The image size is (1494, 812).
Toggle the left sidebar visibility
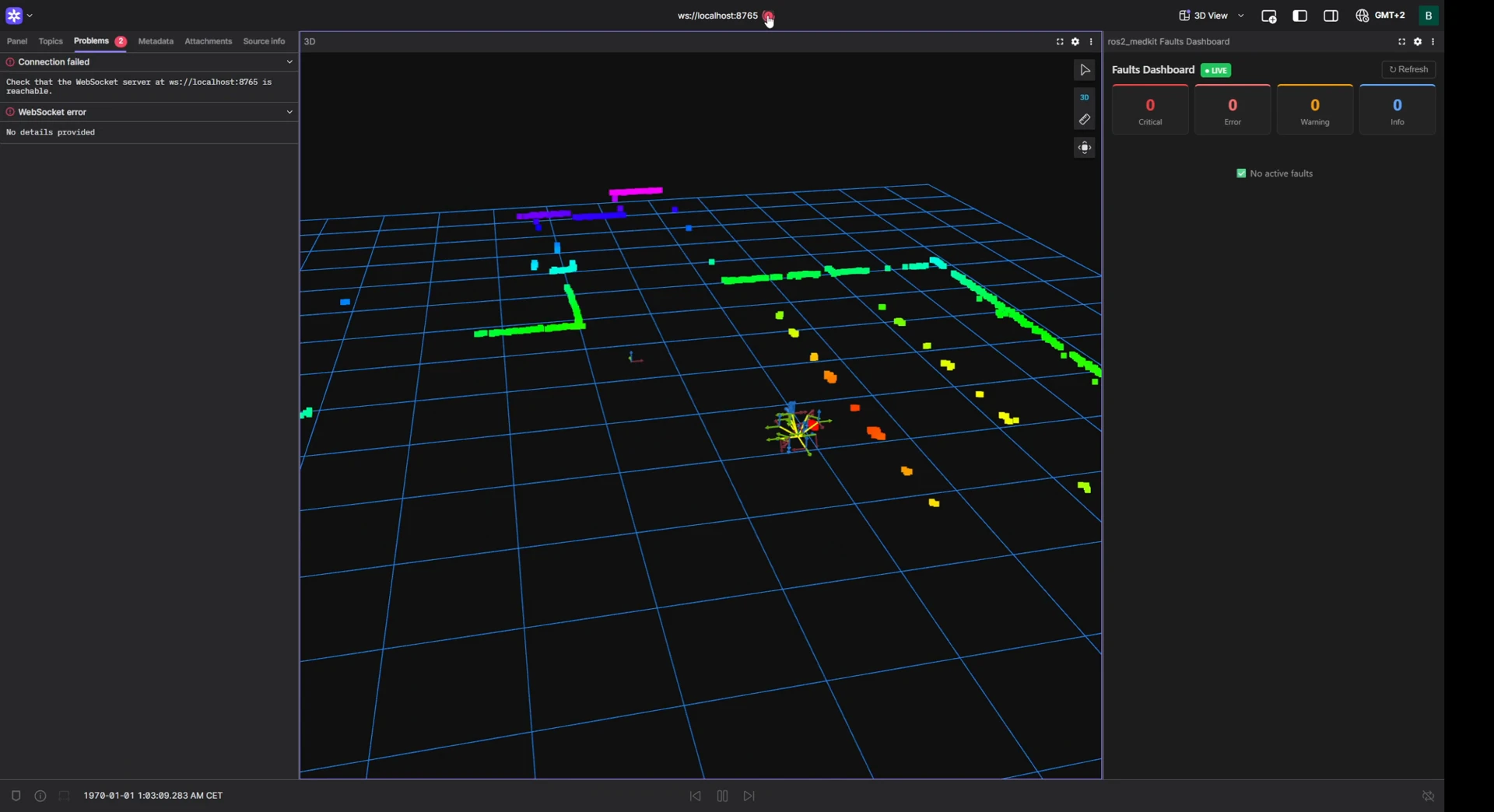click(x=1299, y=16)
